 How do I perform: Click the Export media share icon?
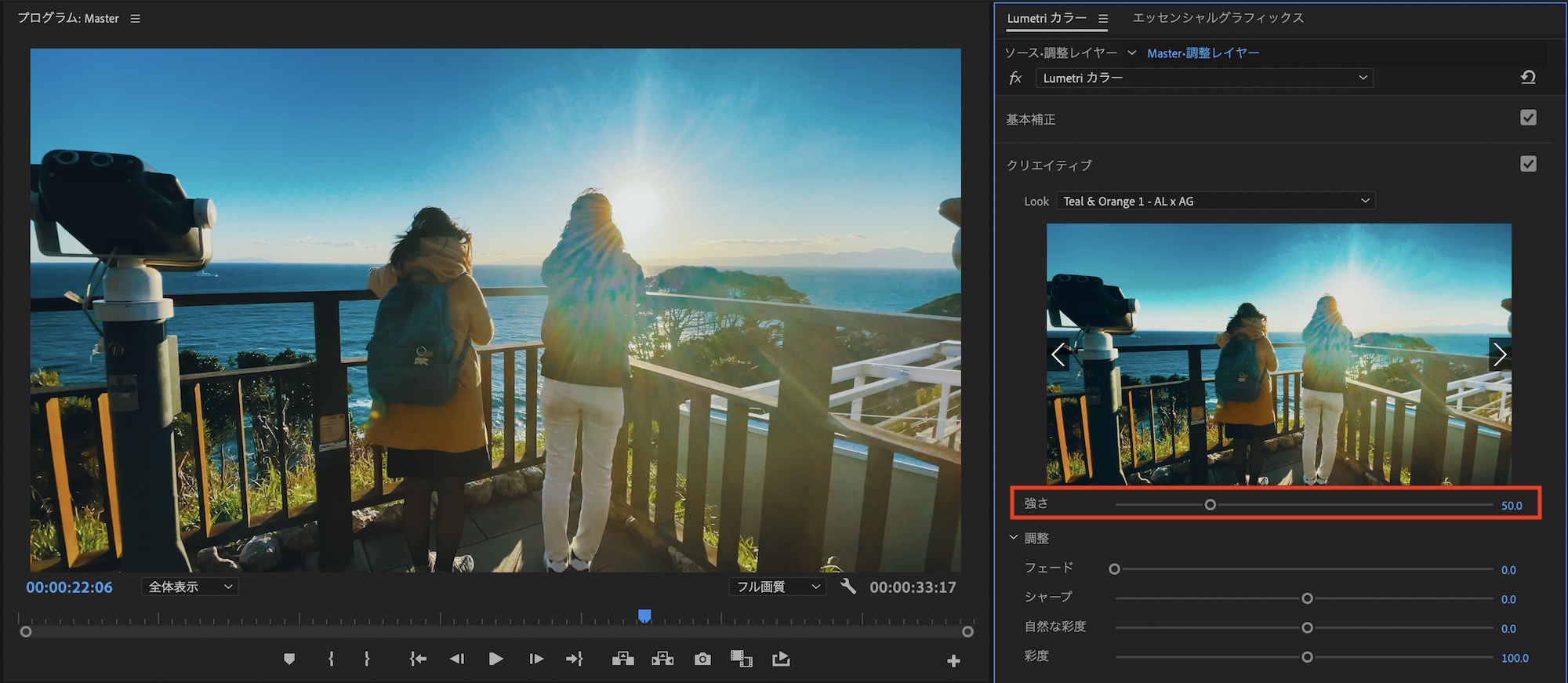click(781, 659)
